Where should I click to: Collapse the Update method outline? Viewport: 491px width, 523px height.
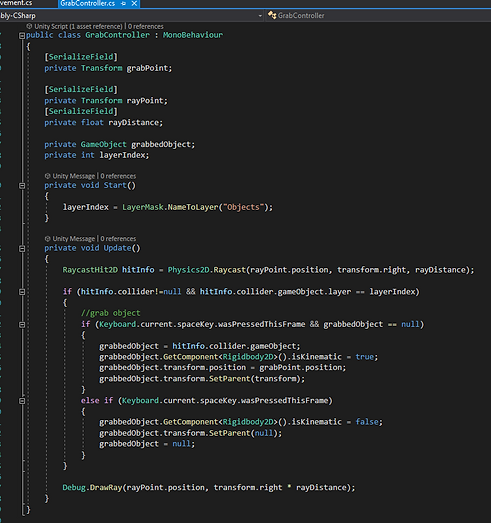point(22,248)
